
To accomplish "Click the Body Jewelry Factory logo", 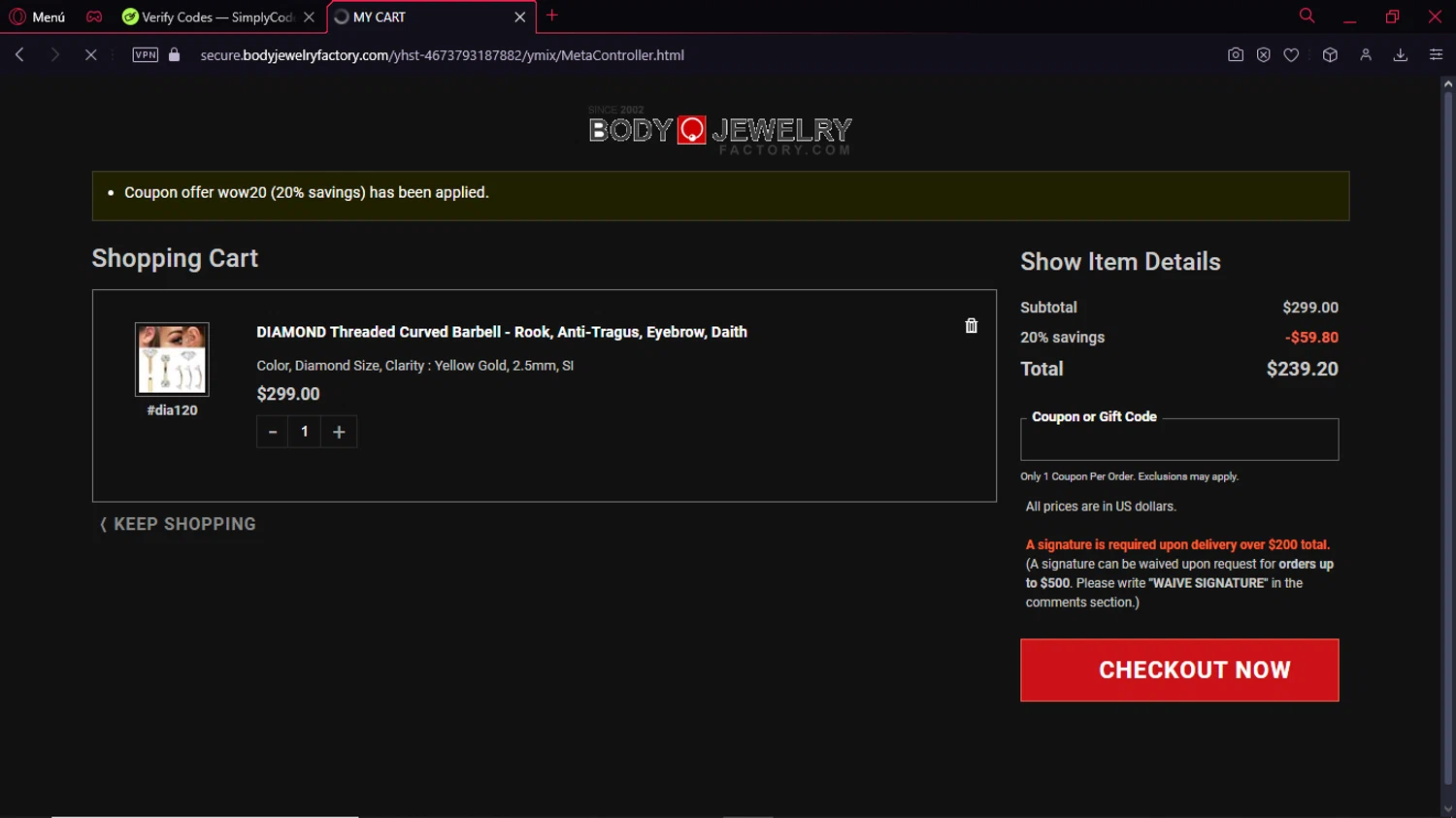I will click(720, 131).
